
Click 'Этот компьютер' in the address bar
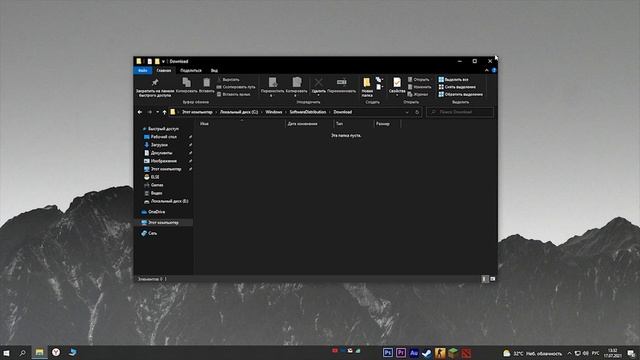197,112
